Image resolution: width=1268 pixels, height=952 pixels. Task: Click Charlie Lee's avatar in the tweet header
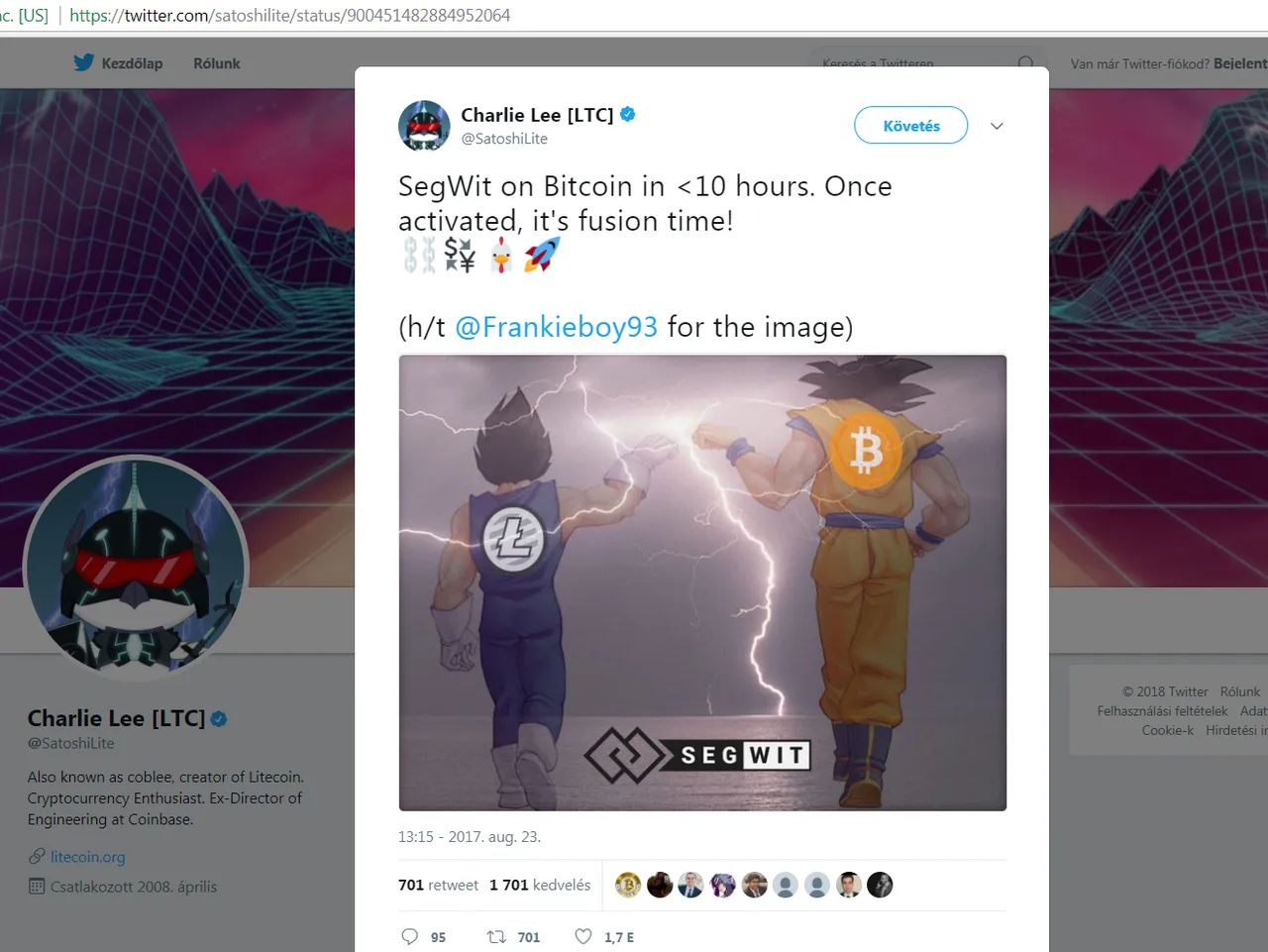tap(424, 126)
